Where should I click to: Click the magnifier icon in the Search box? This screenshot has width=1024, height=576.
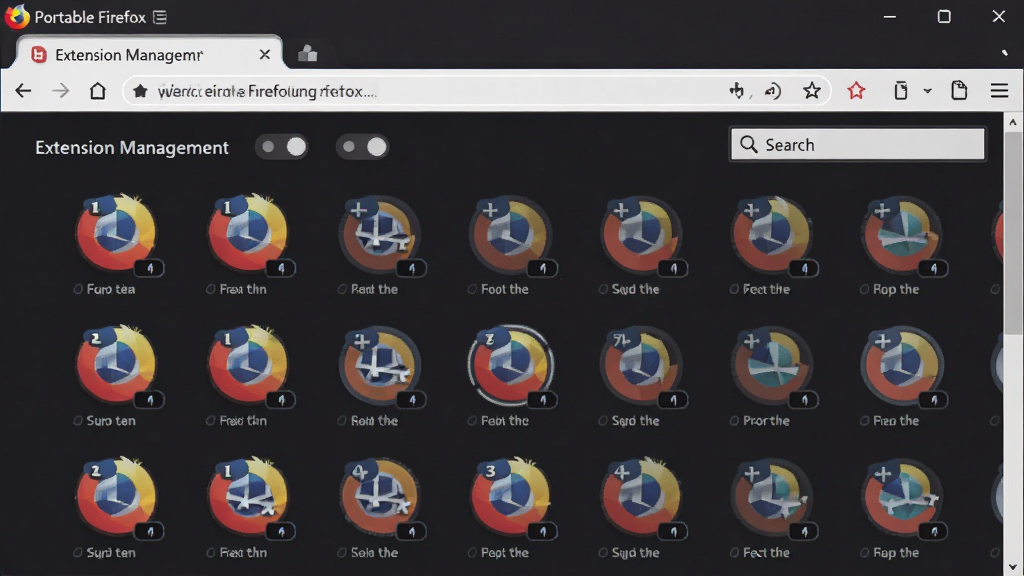pos(748,144)
